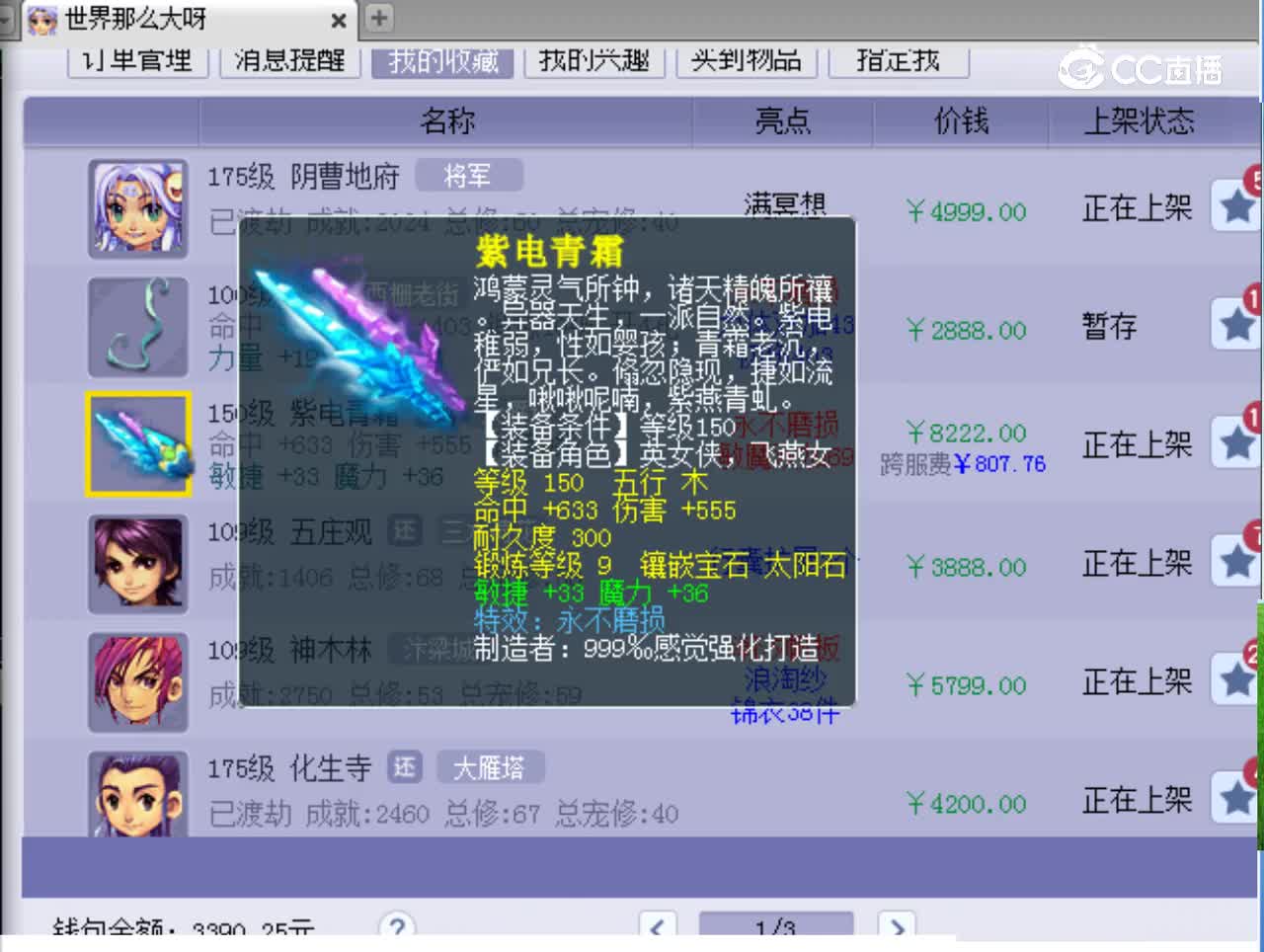This screenshot has width=1264, height=952.
Task: Open the 订单管理 tab
Action: click(x=138, y=61)
